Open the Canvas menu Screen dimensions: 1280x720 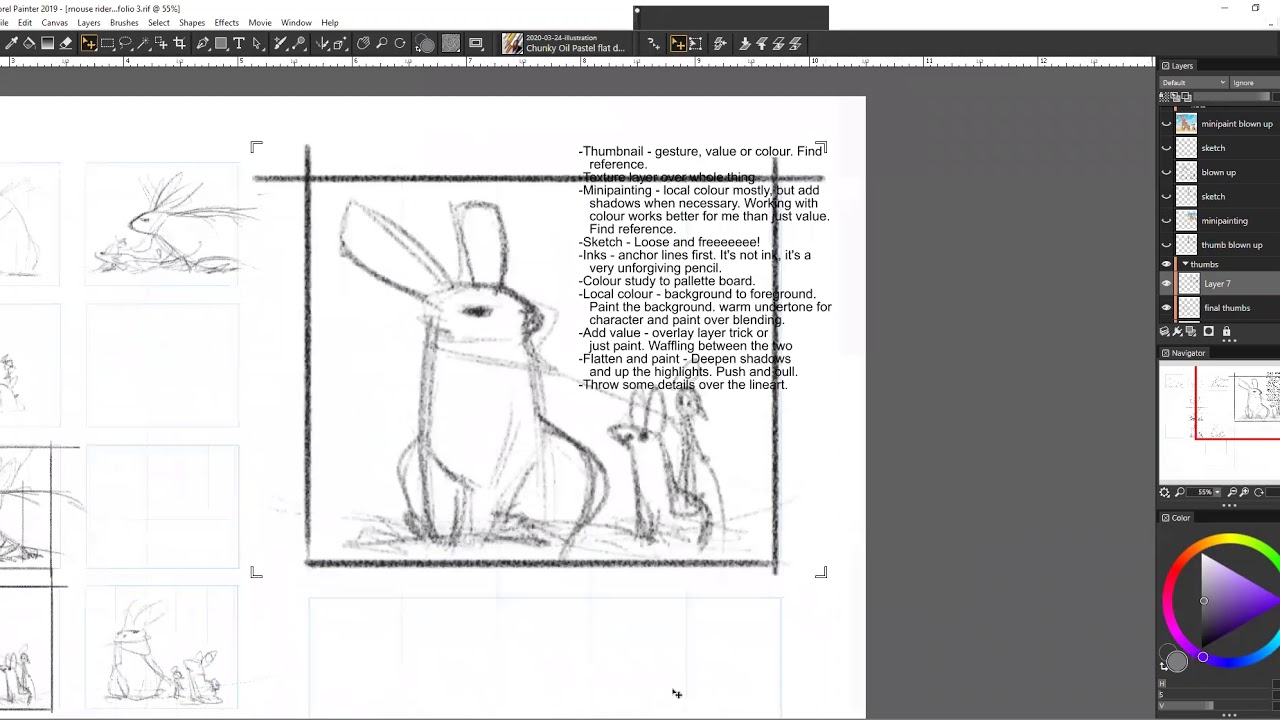(x=55, y=22)
